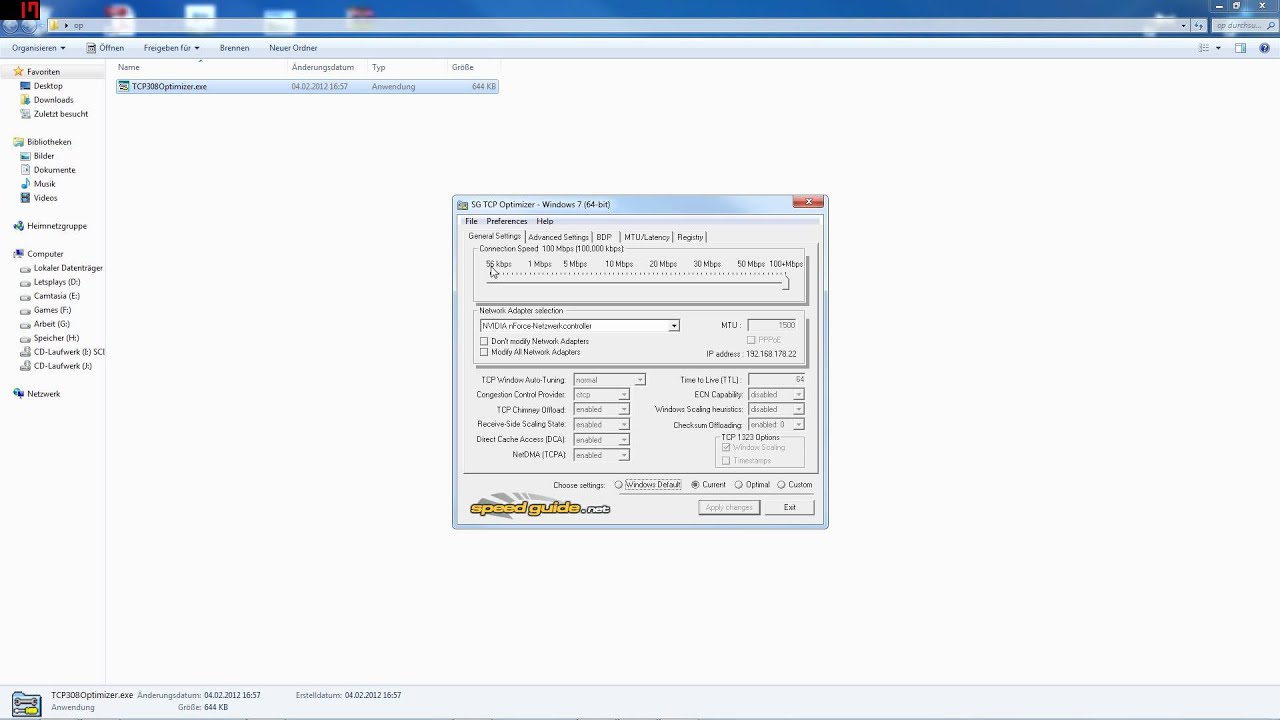Click Explorer help question mark icon
The height and width of the screenshot is (720, 1280).
click(x=1263, y=48)
